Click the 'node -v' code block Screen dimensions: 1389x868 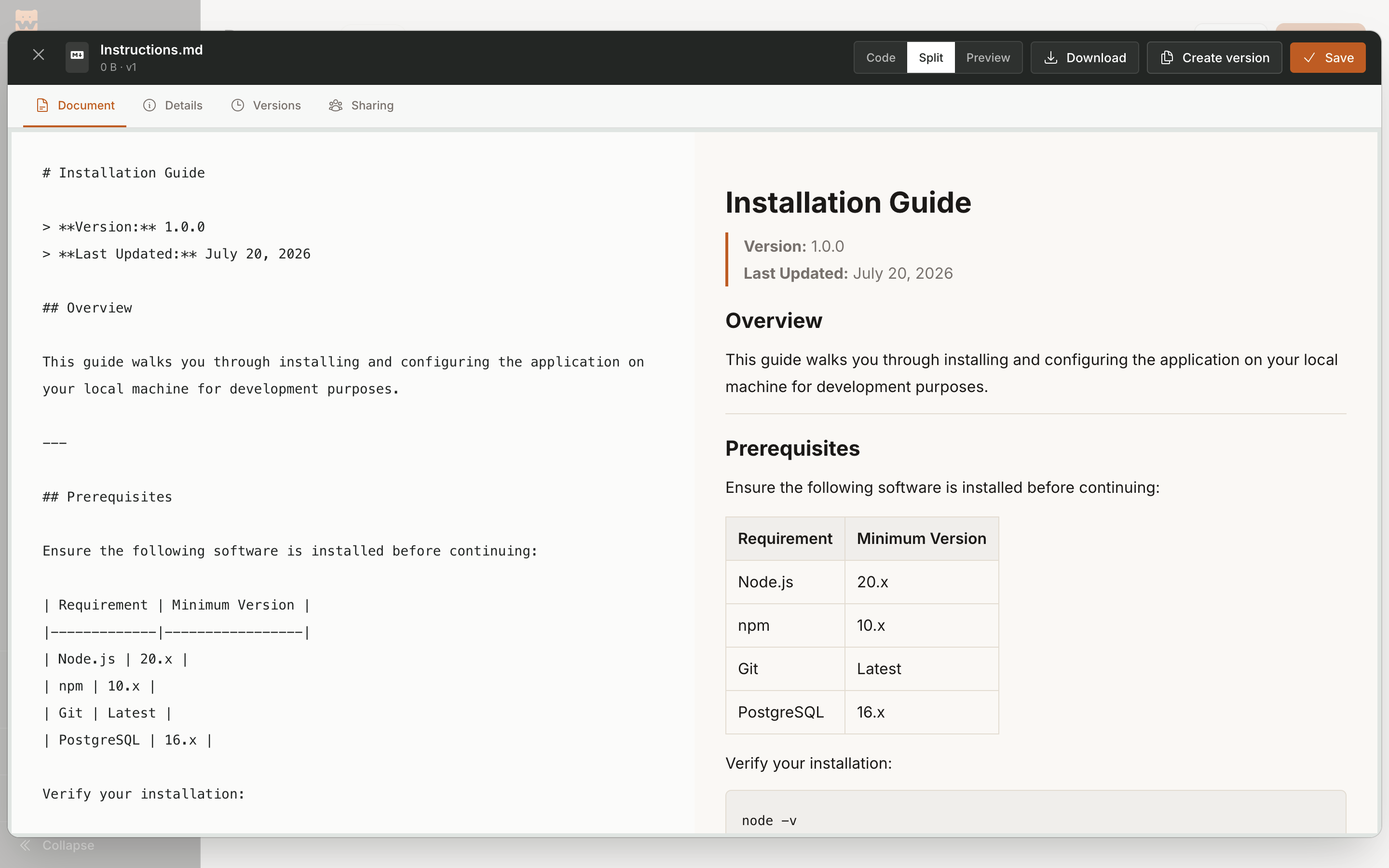(x=1035, y=813)
